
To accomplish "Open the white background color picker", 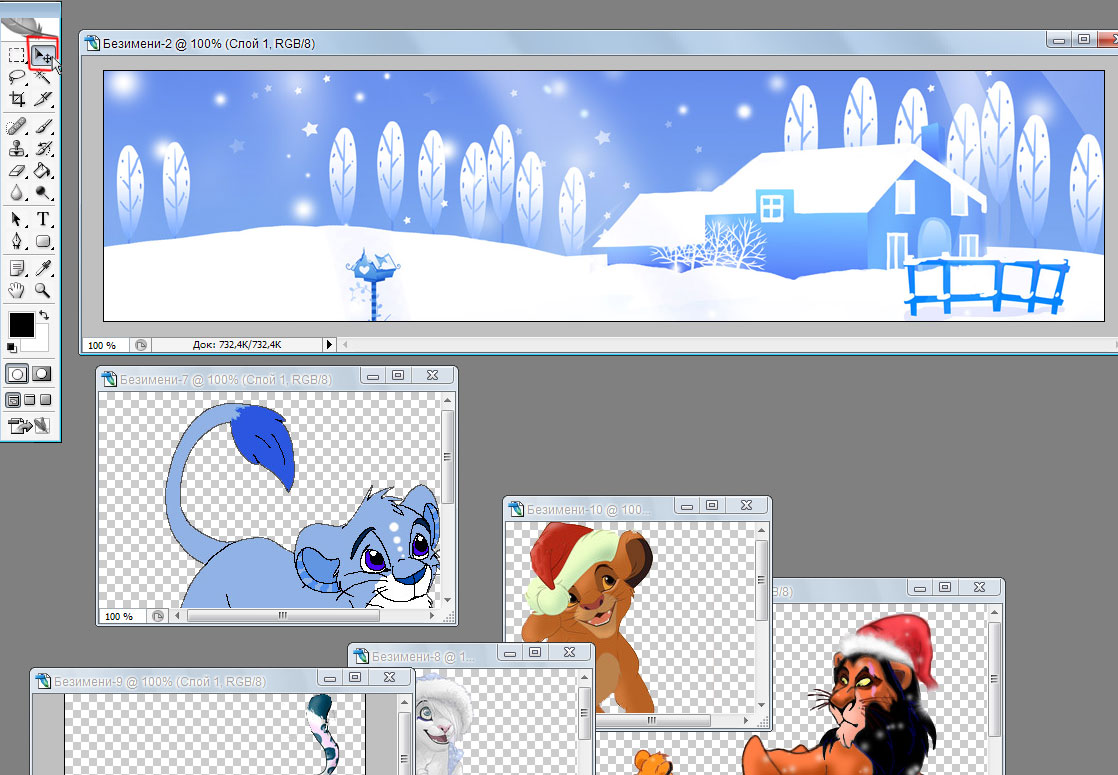I will (40, 344).
